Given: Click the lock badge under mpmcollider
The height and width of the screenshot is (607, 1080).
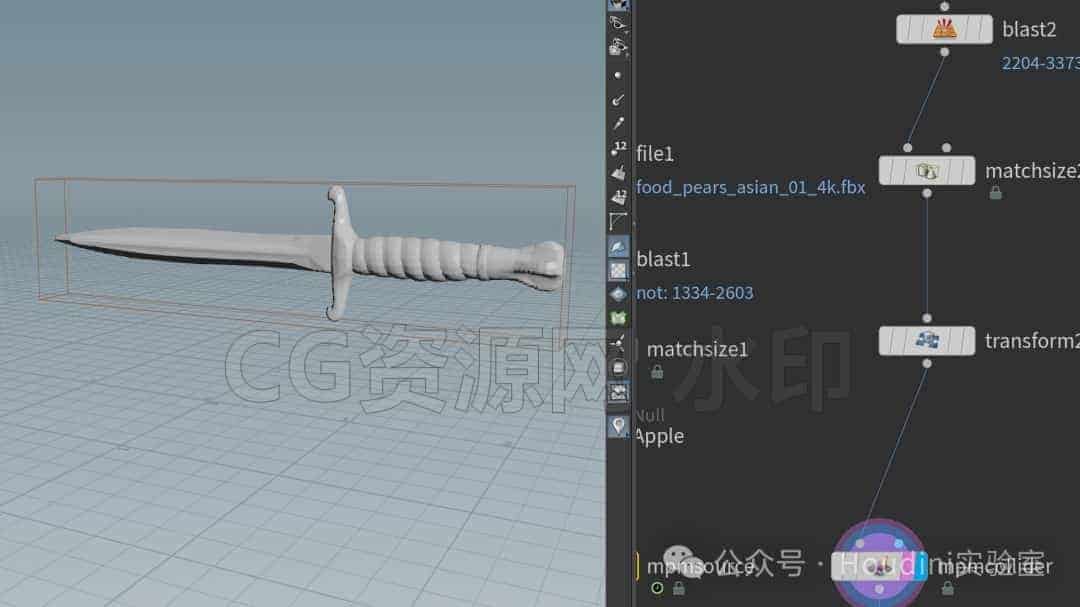Looking at the screenshot, I should click(x=948, y=588).
